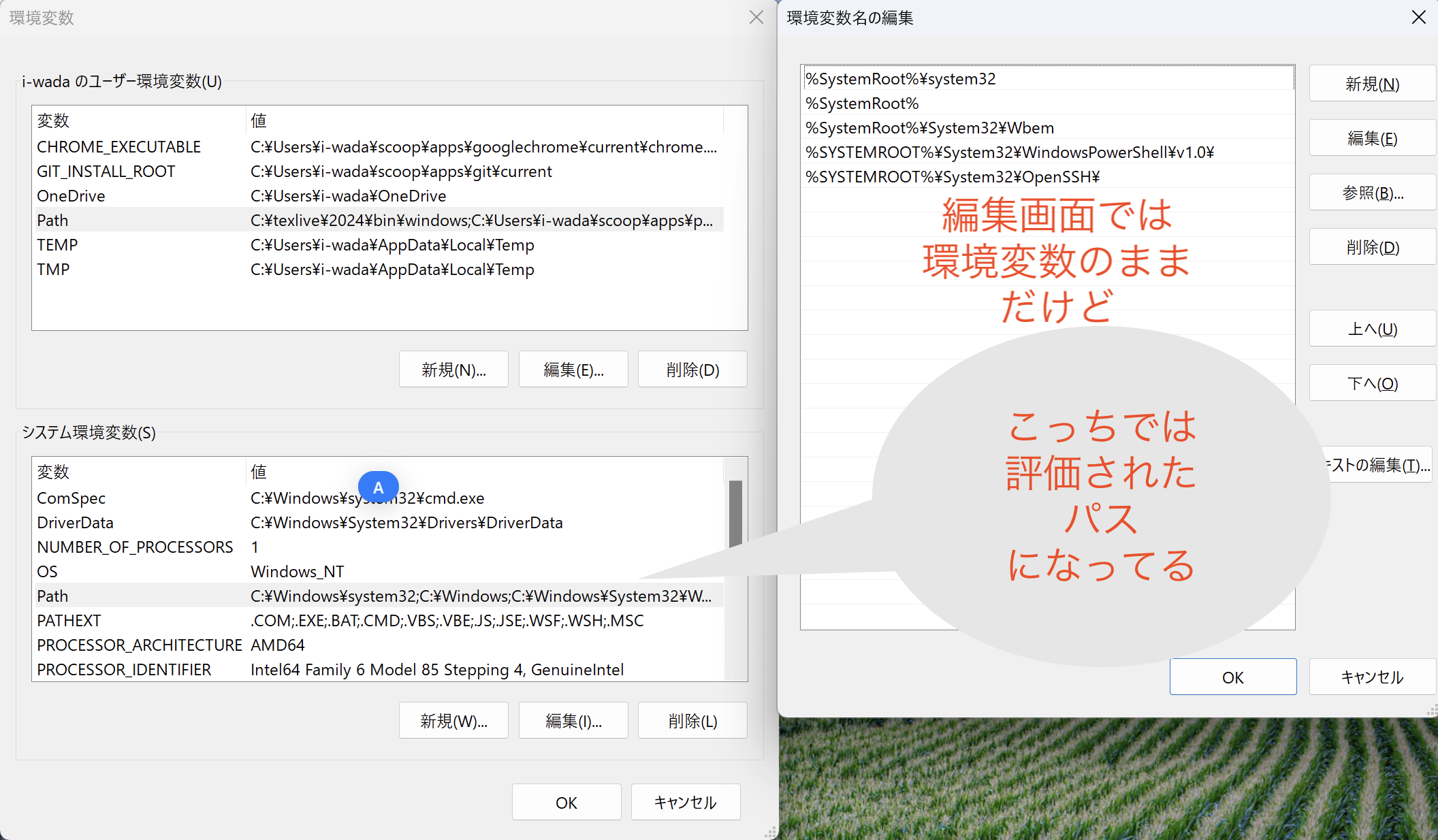The height and width of the screenshot is (840, 1438).
Task: Click 新規(W)... under system variables
Action: pyautogui.click(x=453, y=721)
